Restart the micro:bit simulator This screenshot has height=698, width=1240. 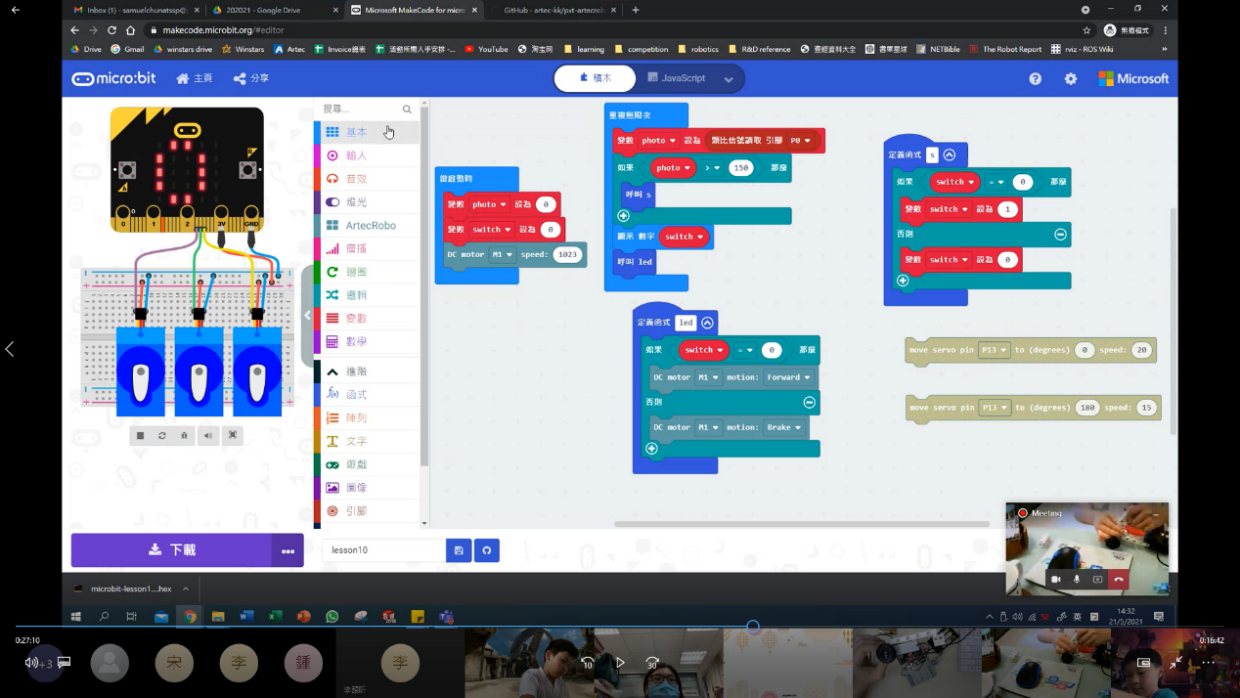click(162, 435)
